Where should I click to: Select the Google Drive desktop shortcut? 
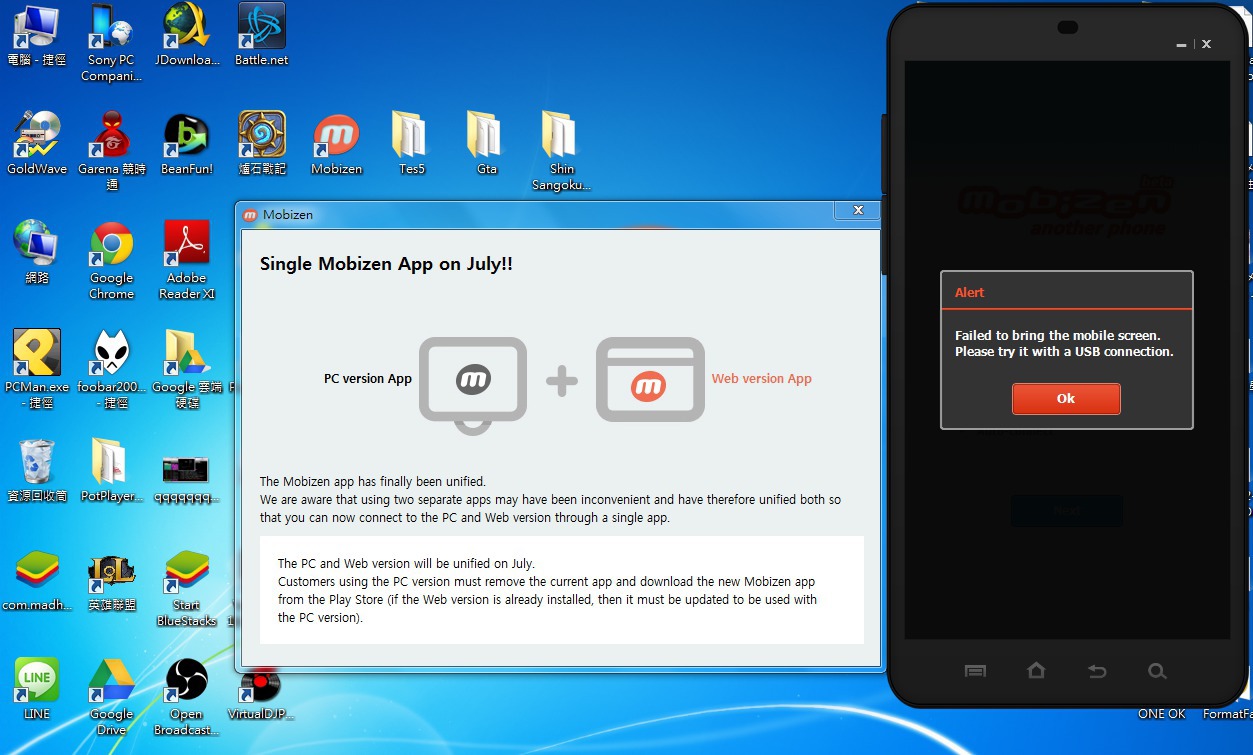pos(111,696)
